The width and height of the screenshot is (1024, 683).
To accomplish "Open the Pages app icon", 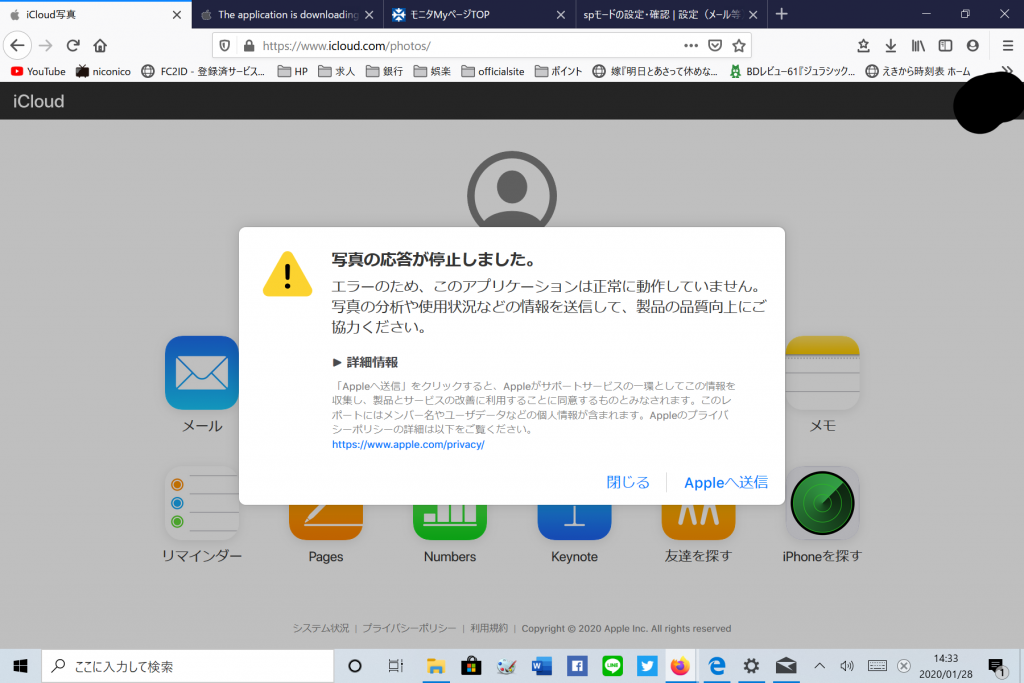I will (326, 522).
